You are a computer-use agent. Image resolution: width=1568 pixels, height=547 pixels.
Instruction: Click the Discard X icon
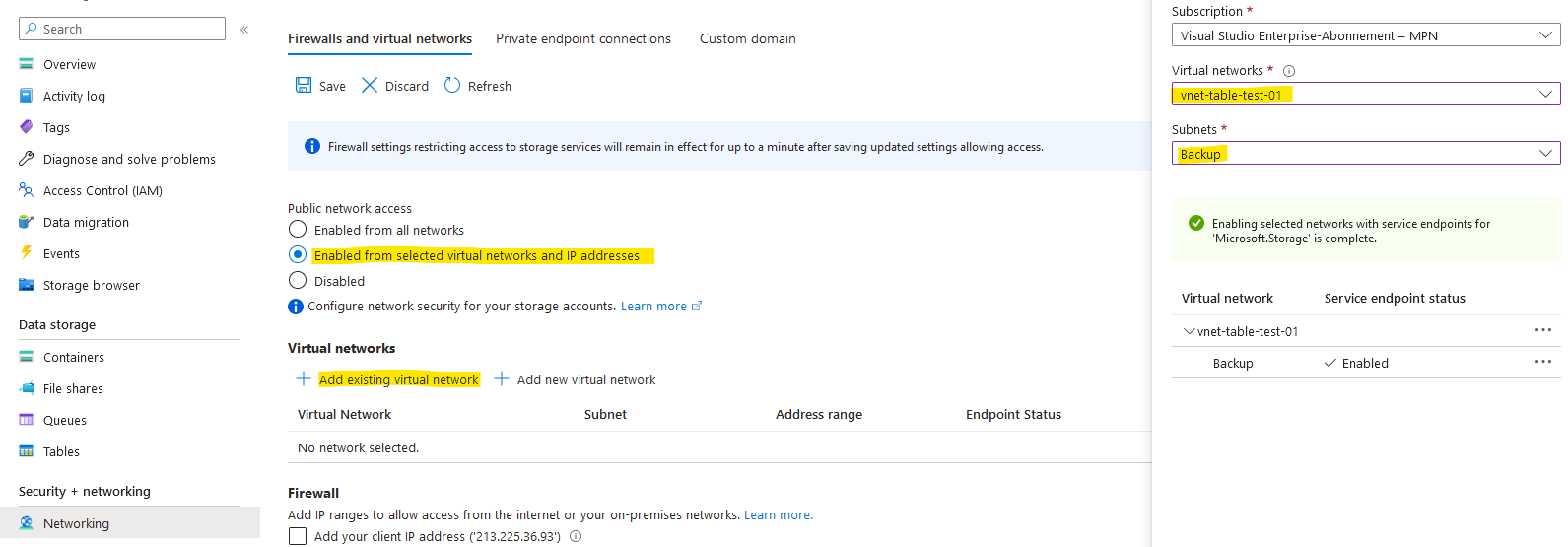tap(370, 86)
